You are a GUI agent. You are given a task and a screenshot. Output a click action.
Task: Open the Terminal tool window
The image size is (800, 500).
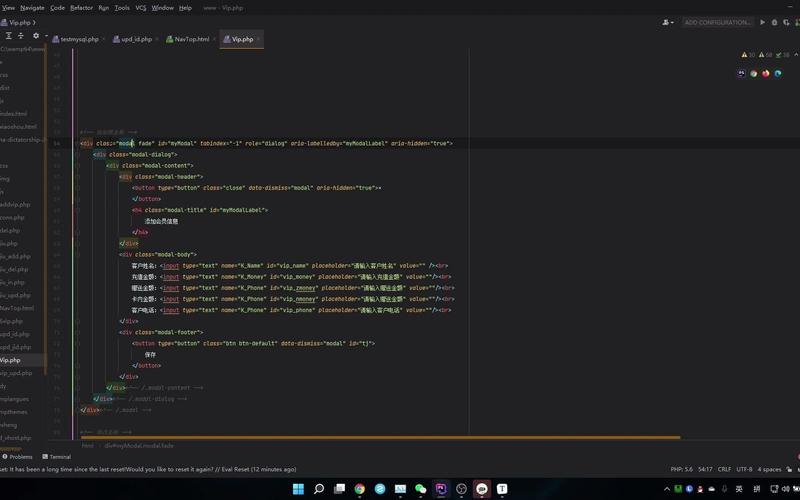[x=57, y=457]
